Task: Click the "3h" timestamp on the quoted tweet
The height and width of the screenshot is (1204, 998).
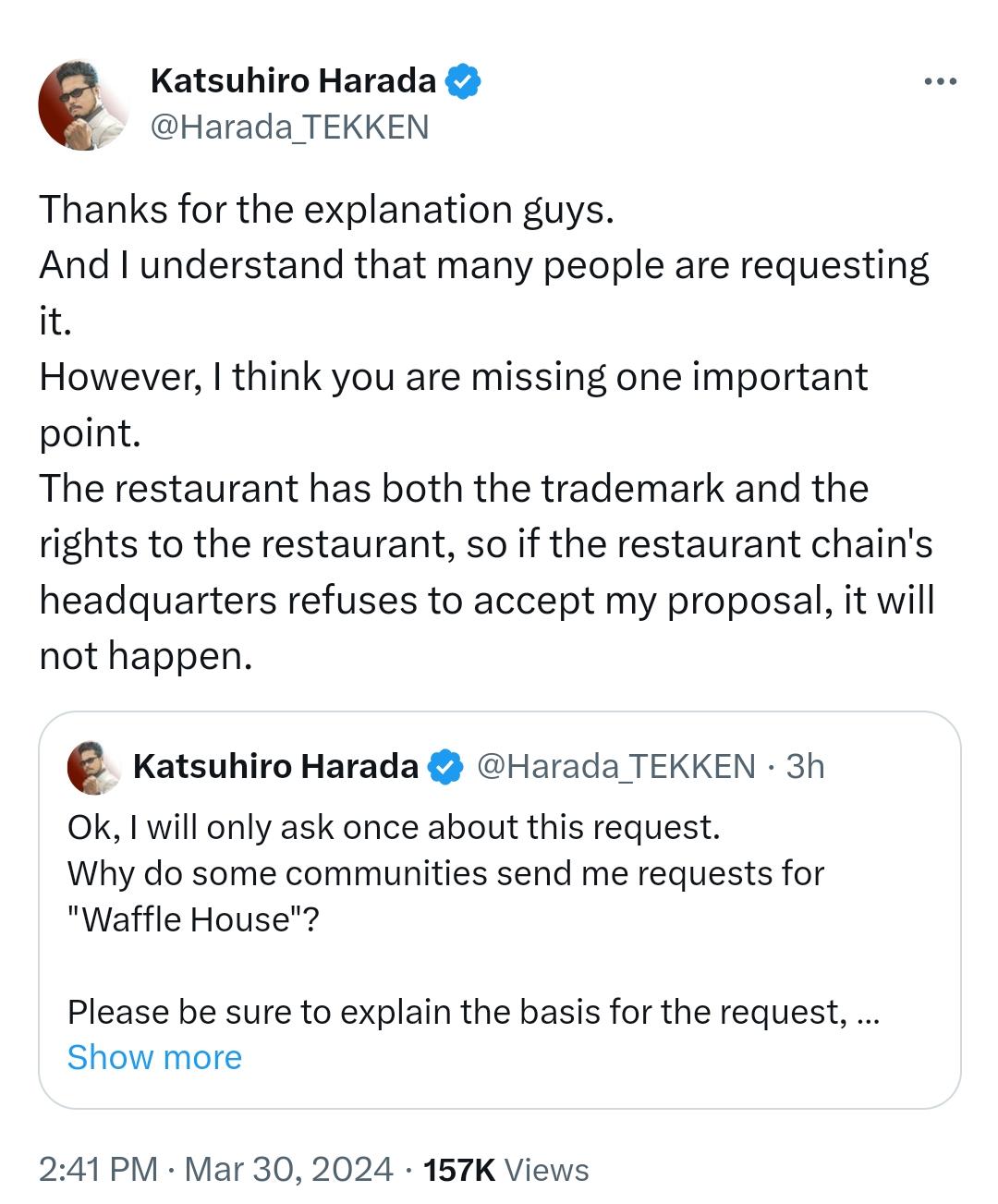Action: pyautogui.click(x=804, y=766)
